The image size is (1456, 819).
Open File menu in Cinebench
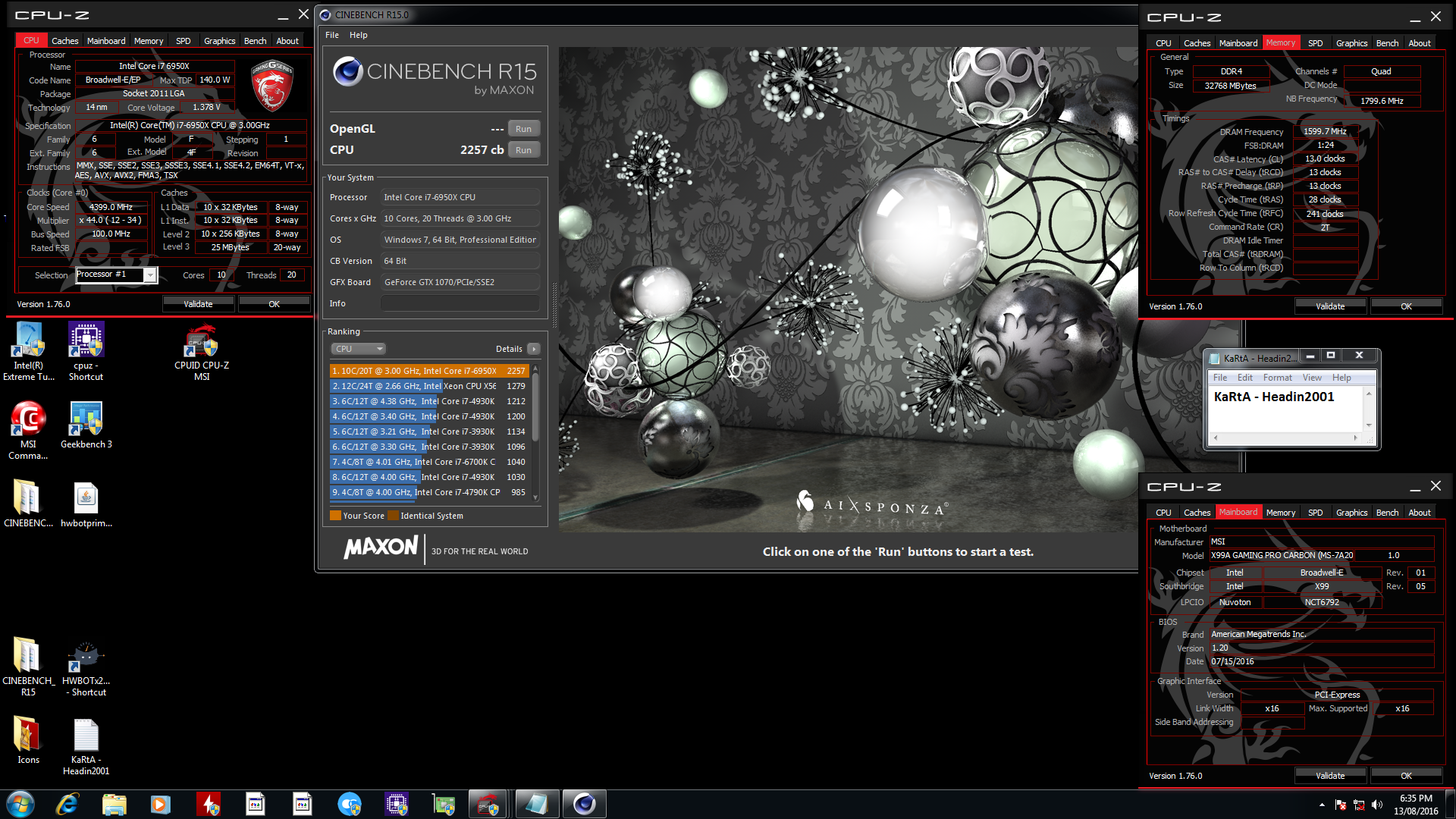point(332,35)
